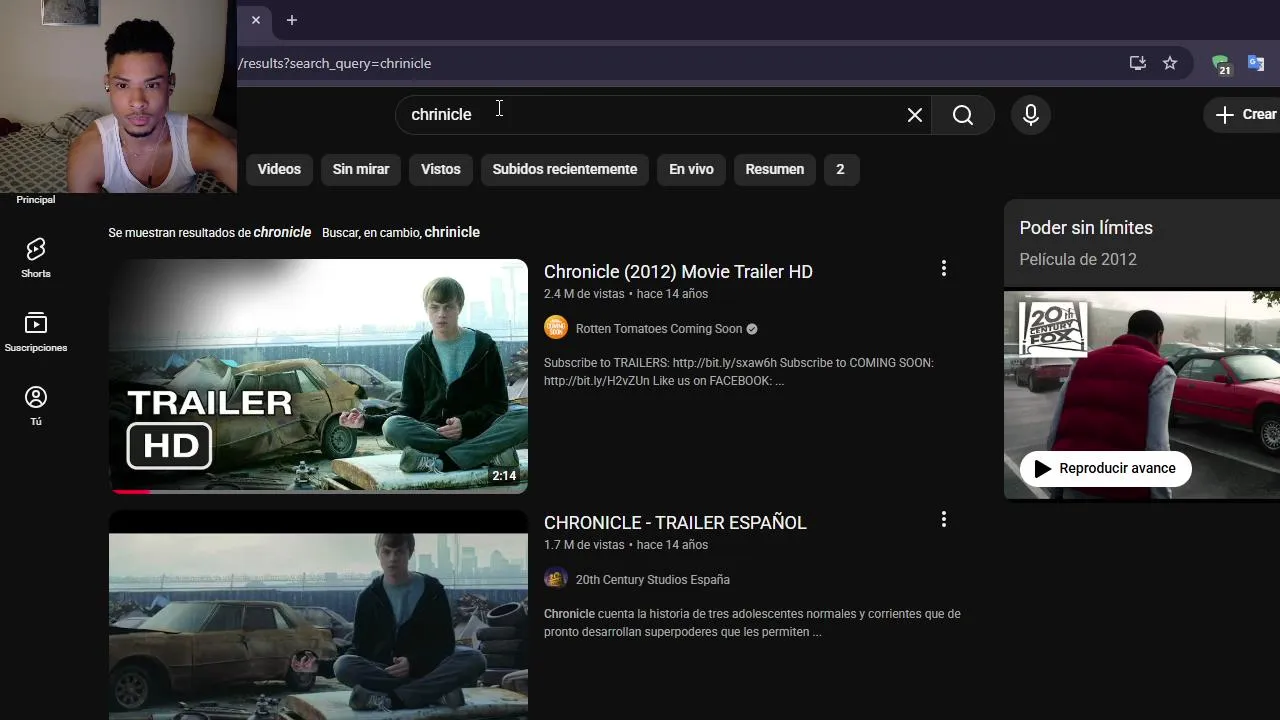1280x720 pixels.
Task: Open options menu for CHRONICLE TRAILER ESPAÑOL
Action: coord(943,520)
